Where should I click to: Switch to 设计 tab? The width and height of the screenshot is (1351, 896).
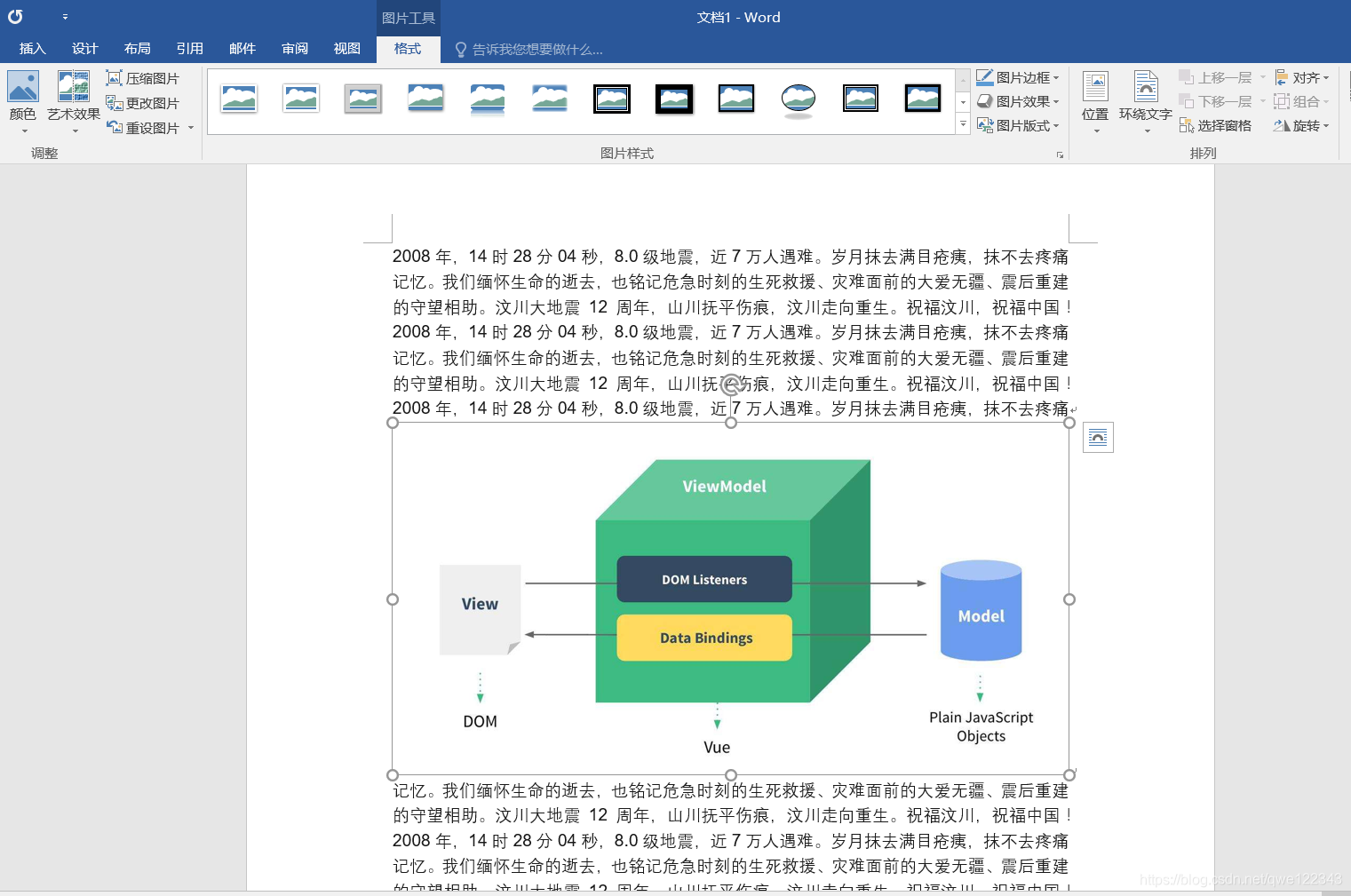(x=85, y=49)
